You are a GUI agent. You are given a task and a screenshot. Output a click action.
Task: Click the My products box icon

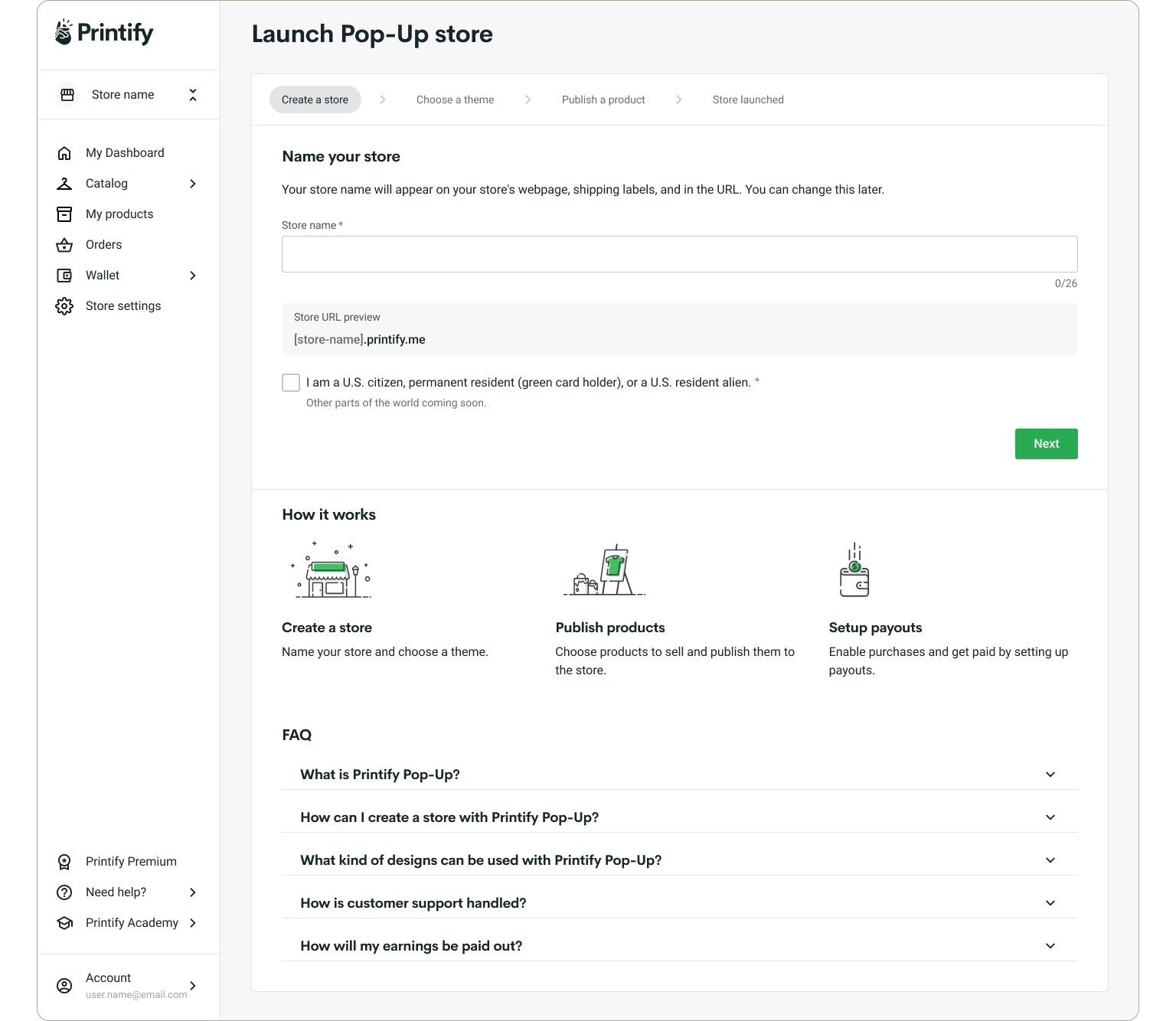tap(64, 214)
